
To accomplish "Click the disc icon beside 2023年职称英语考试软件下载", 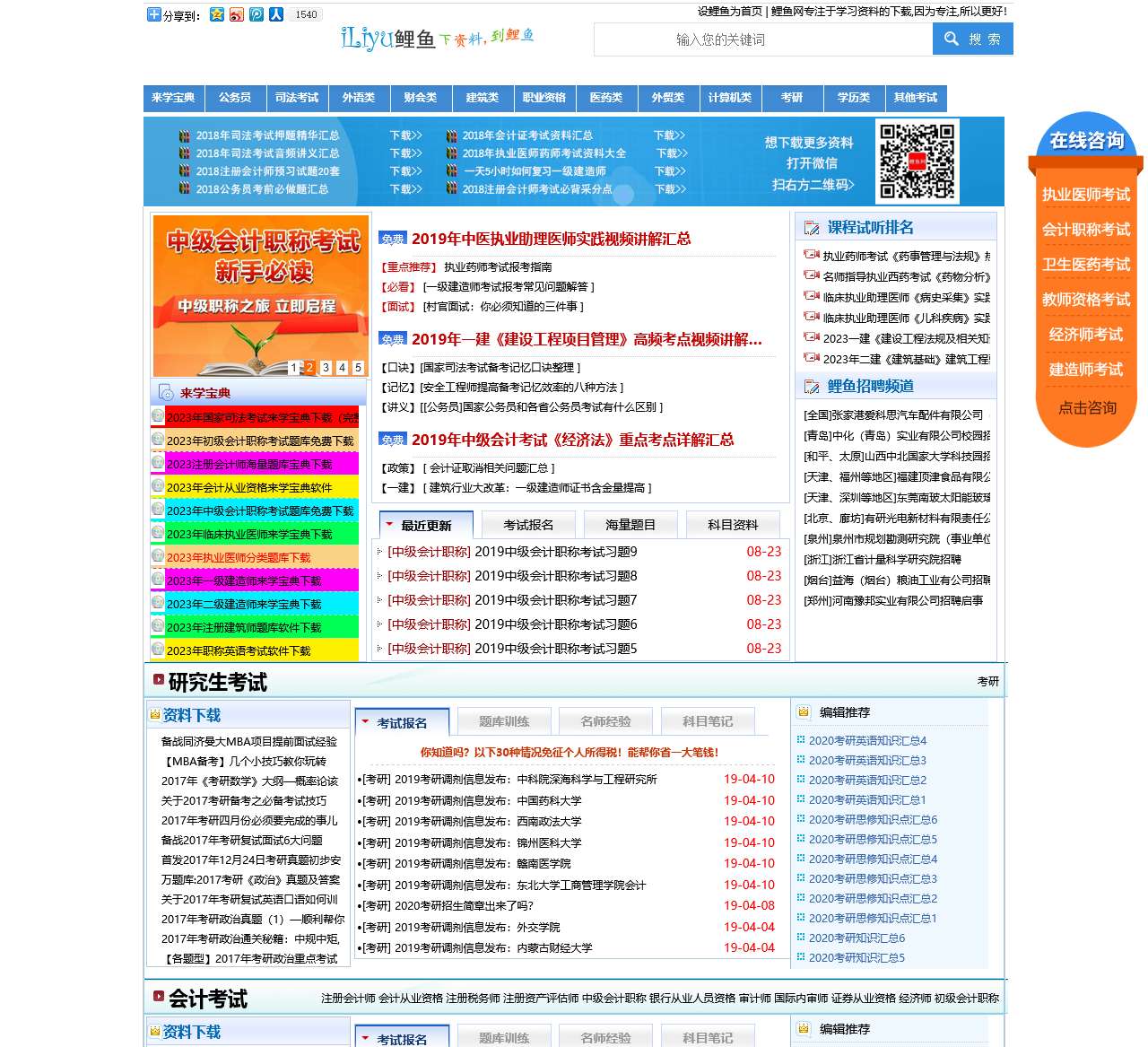I will (x=158, y=649).
